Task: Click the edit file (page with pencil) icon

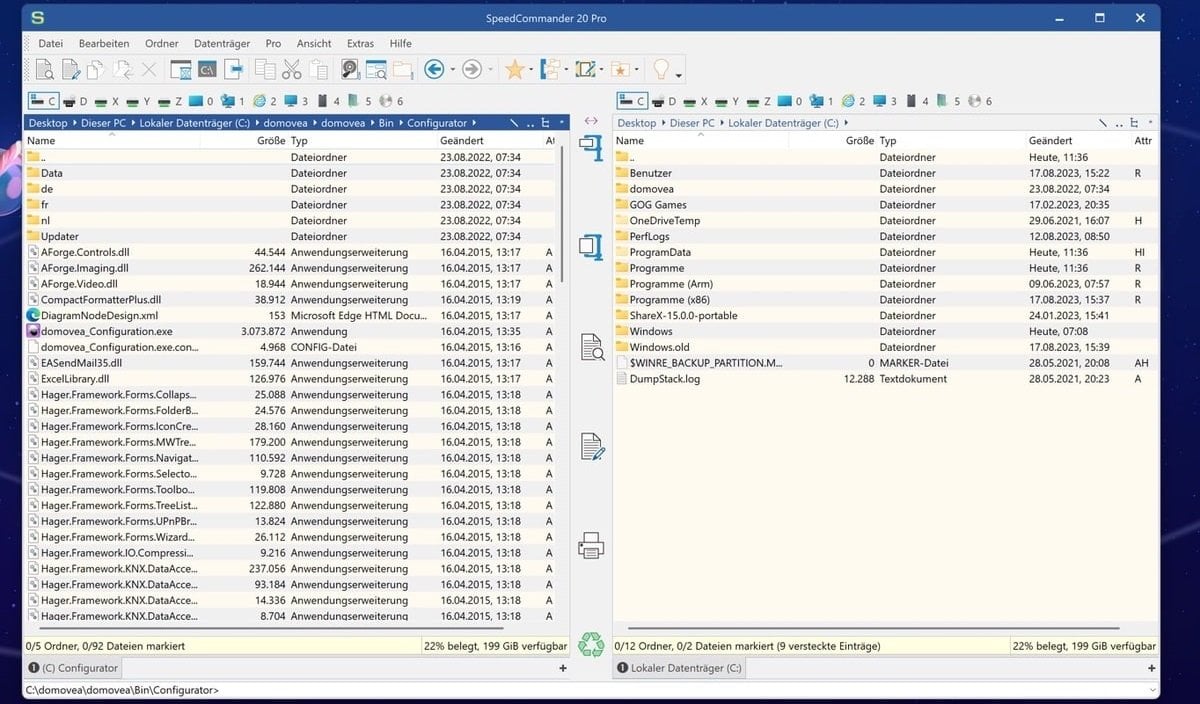Action: tap(71, 69)
